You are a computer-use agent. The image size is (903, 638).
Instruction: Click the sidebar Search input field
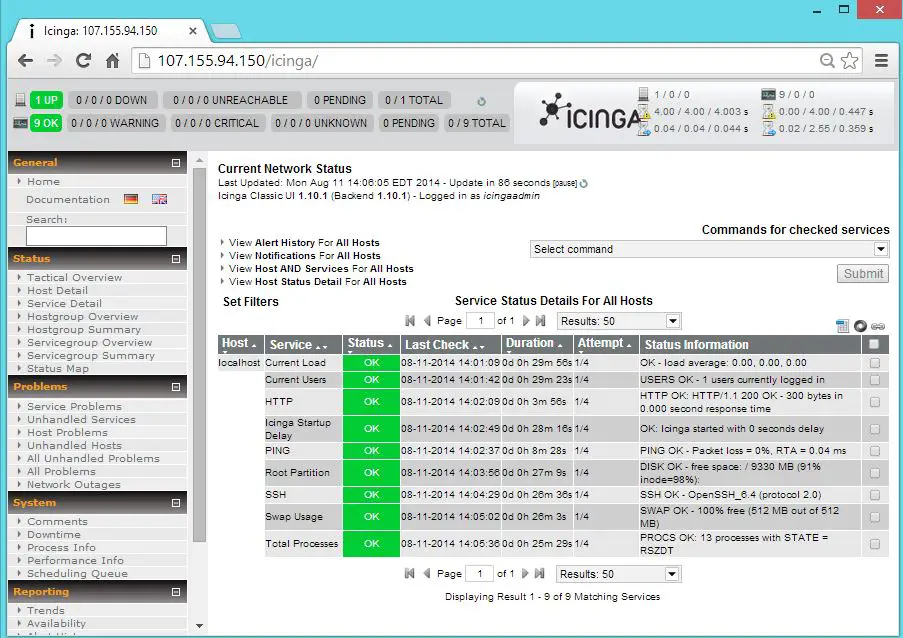coord(96,236)
